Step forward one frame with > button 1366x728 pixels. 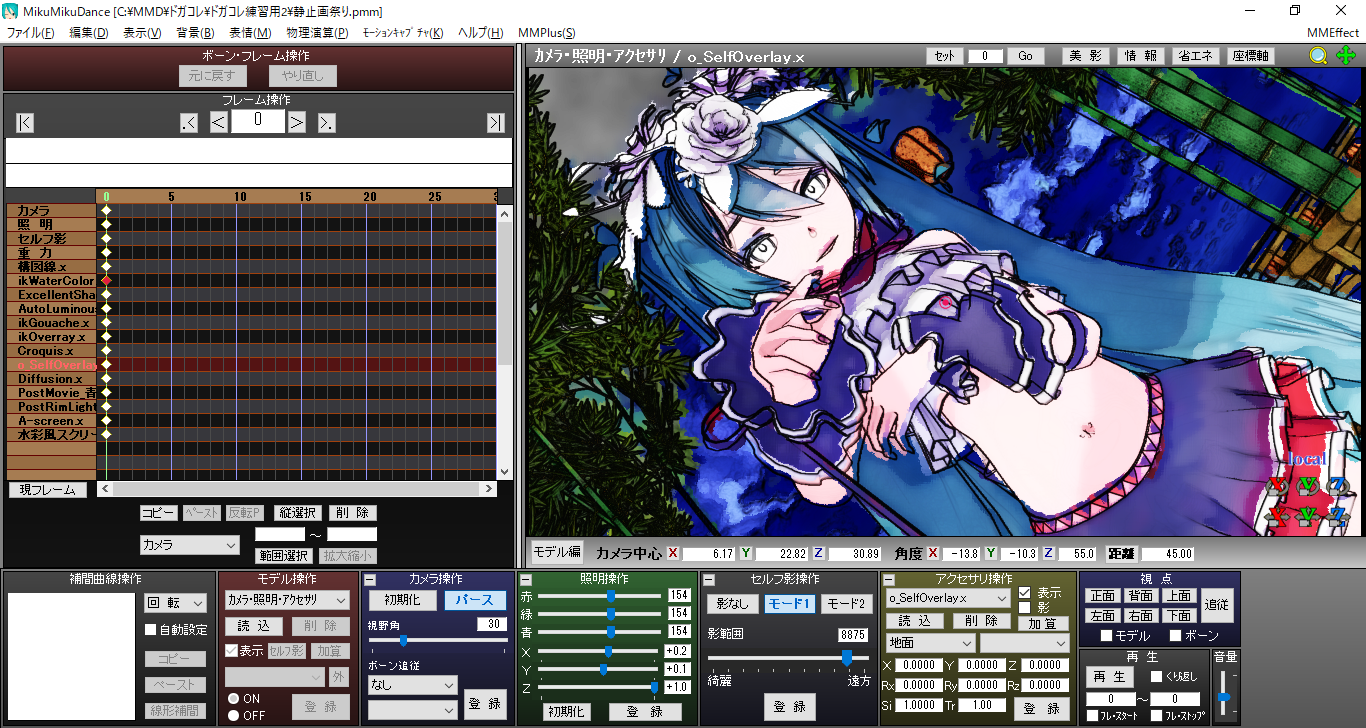tap(297, 123)
